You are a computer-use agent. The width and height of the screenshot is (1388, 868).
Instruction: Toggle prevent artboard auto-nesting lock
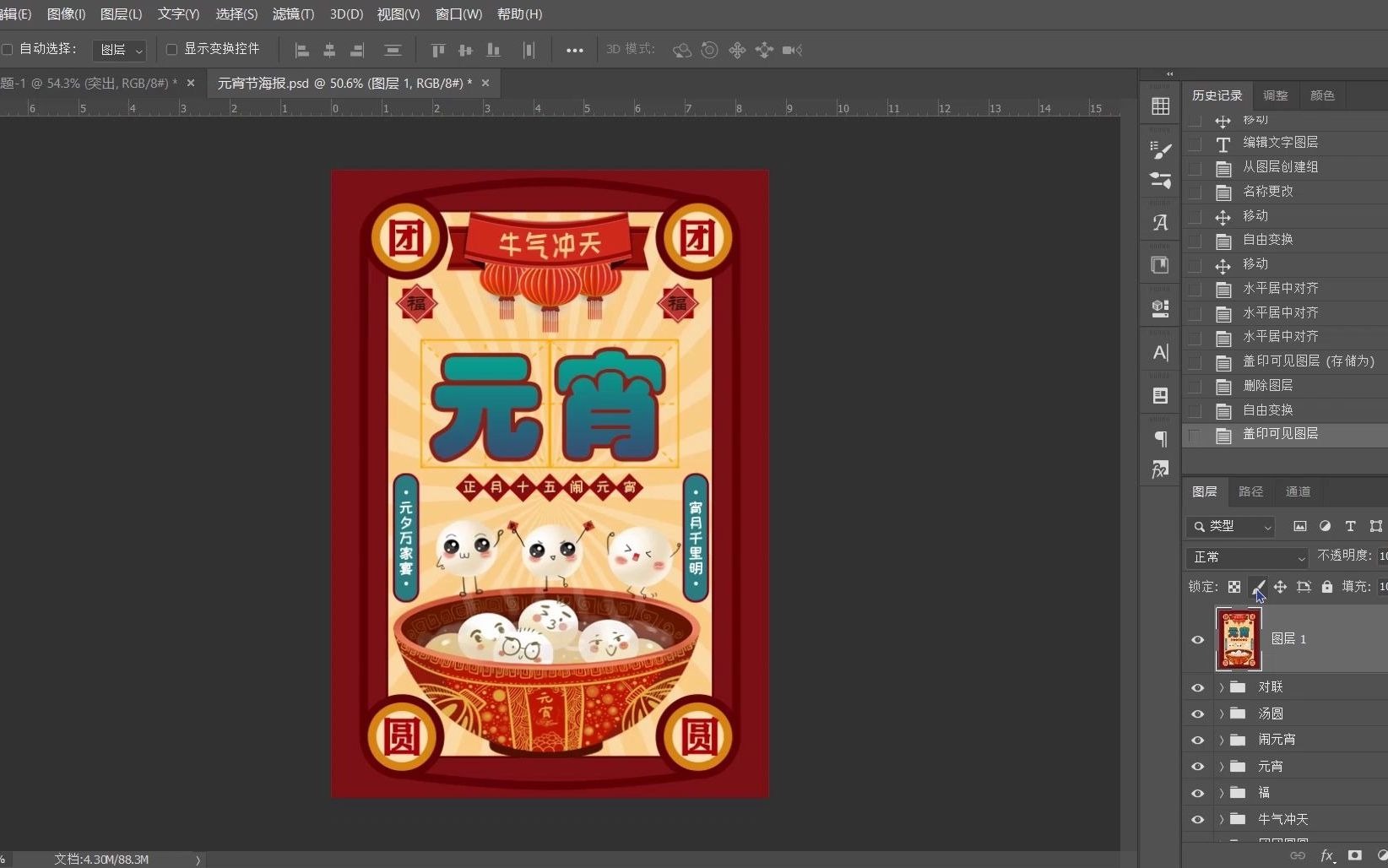point(1304,587)
